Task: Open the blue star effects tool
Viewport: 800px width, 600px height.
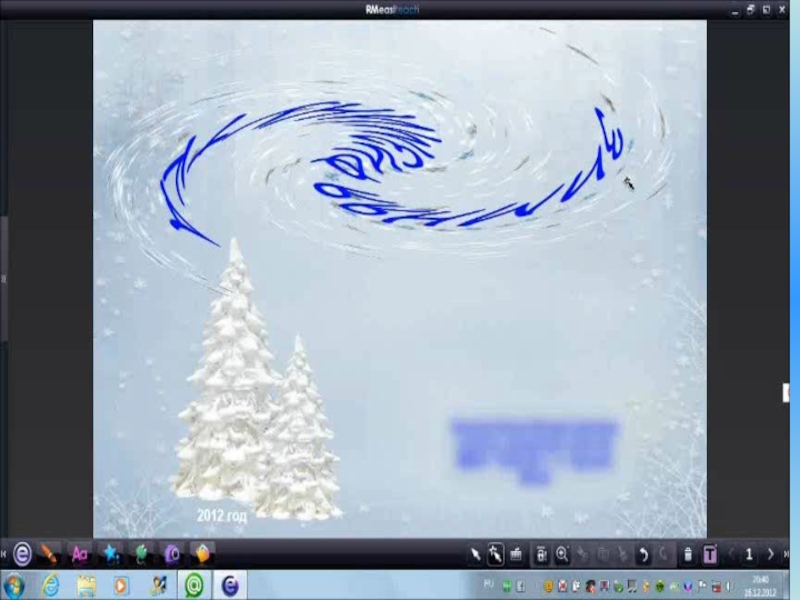Action: click(x=111, y=554)
